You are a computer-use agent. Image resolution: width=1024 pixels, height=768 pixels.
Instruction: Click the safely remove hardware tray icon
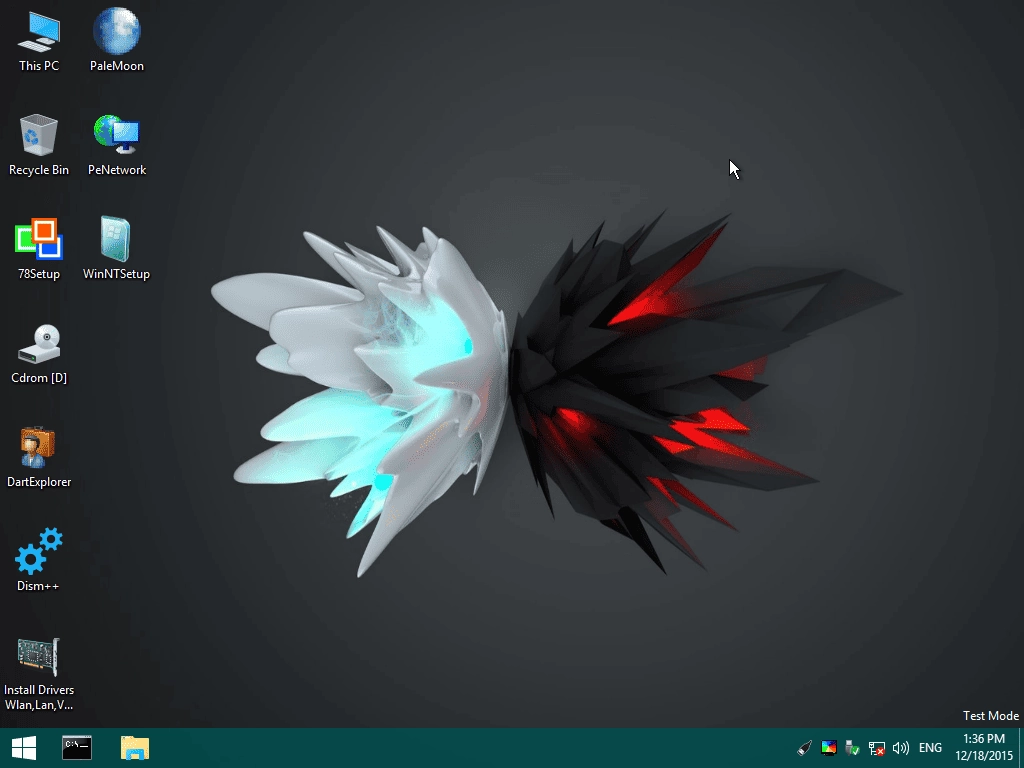[852, 748]
